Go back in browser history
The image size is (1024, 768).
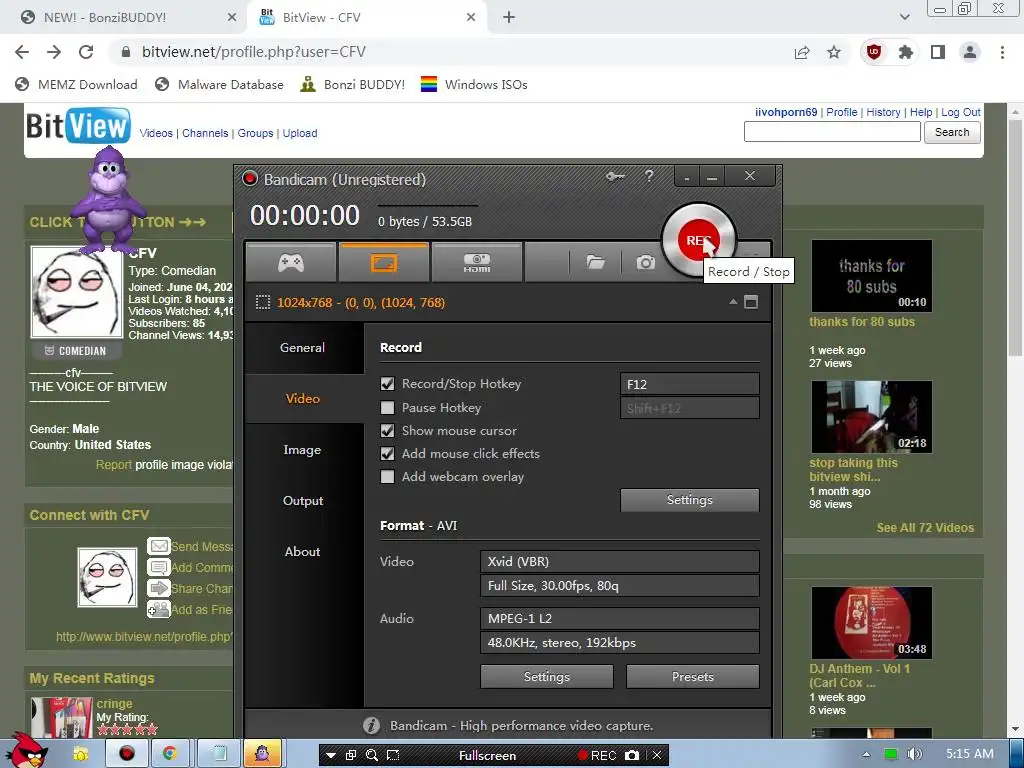pos(22,52)
